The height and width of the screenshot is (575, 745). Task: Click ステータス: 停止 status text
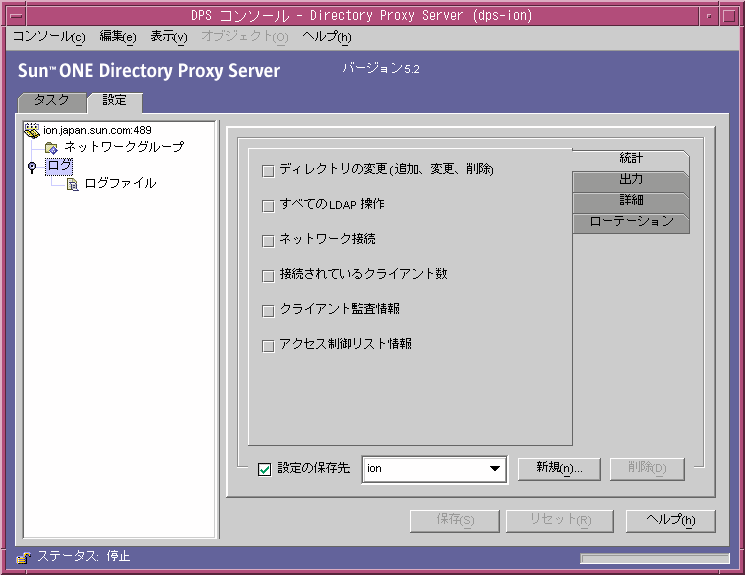pos(83,556)
